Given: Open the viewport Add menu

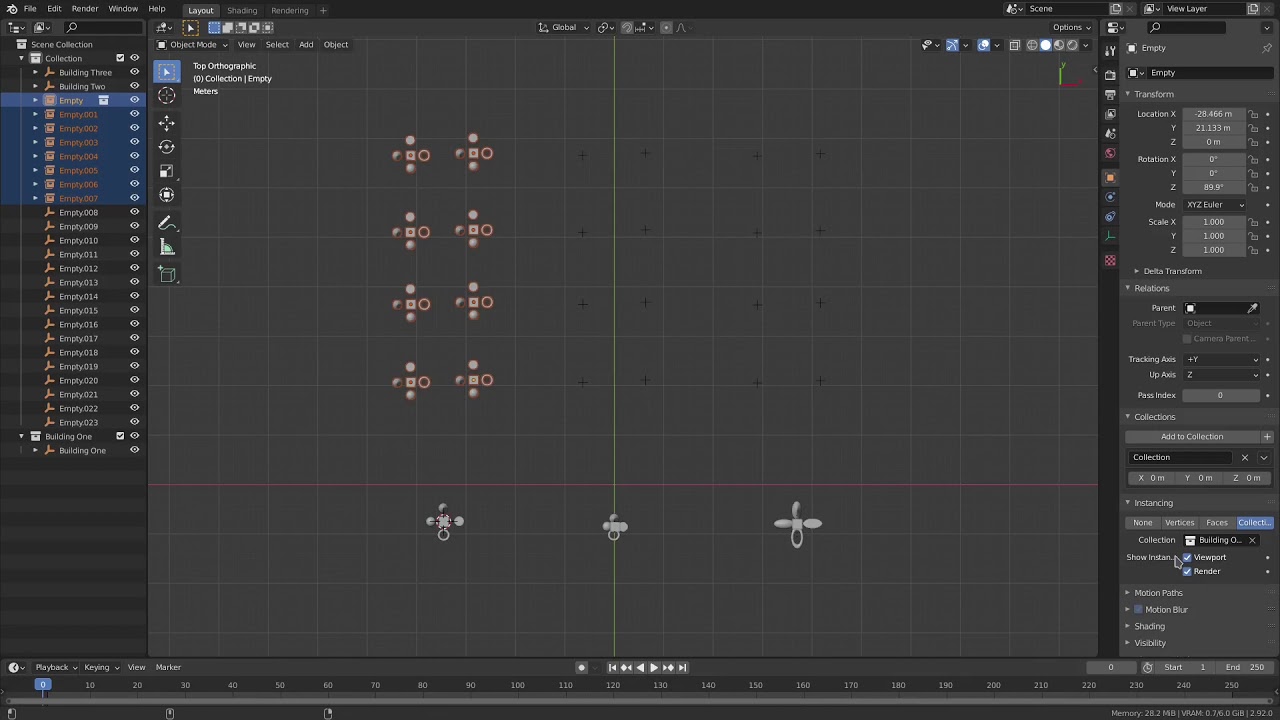Looking at the screenshot, I should click(x=306, y=45).
